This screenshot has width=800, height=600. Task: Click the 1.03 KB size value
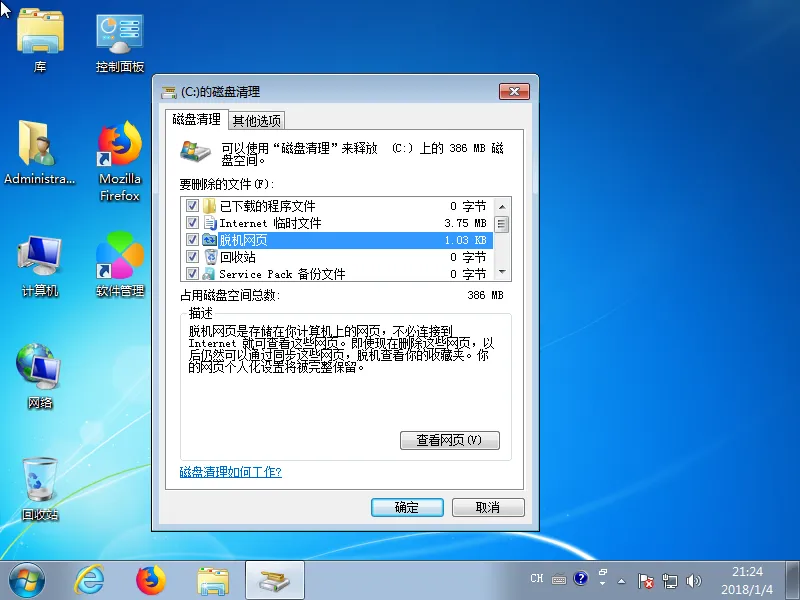[465, 240]
